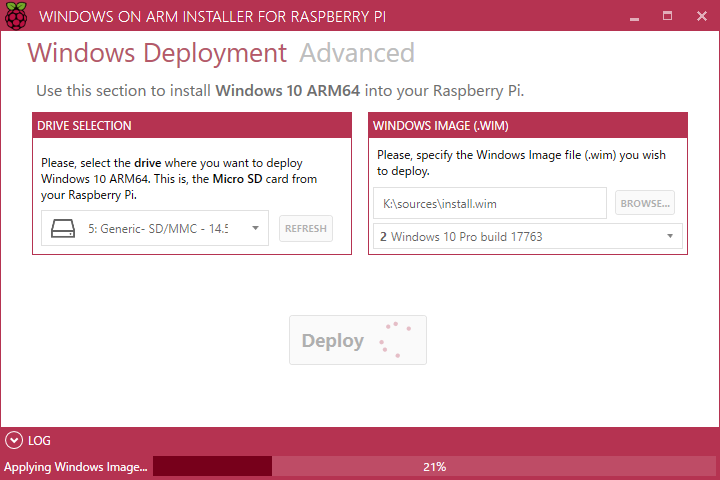
Task: Click the window title text
Action: [212, 17]
